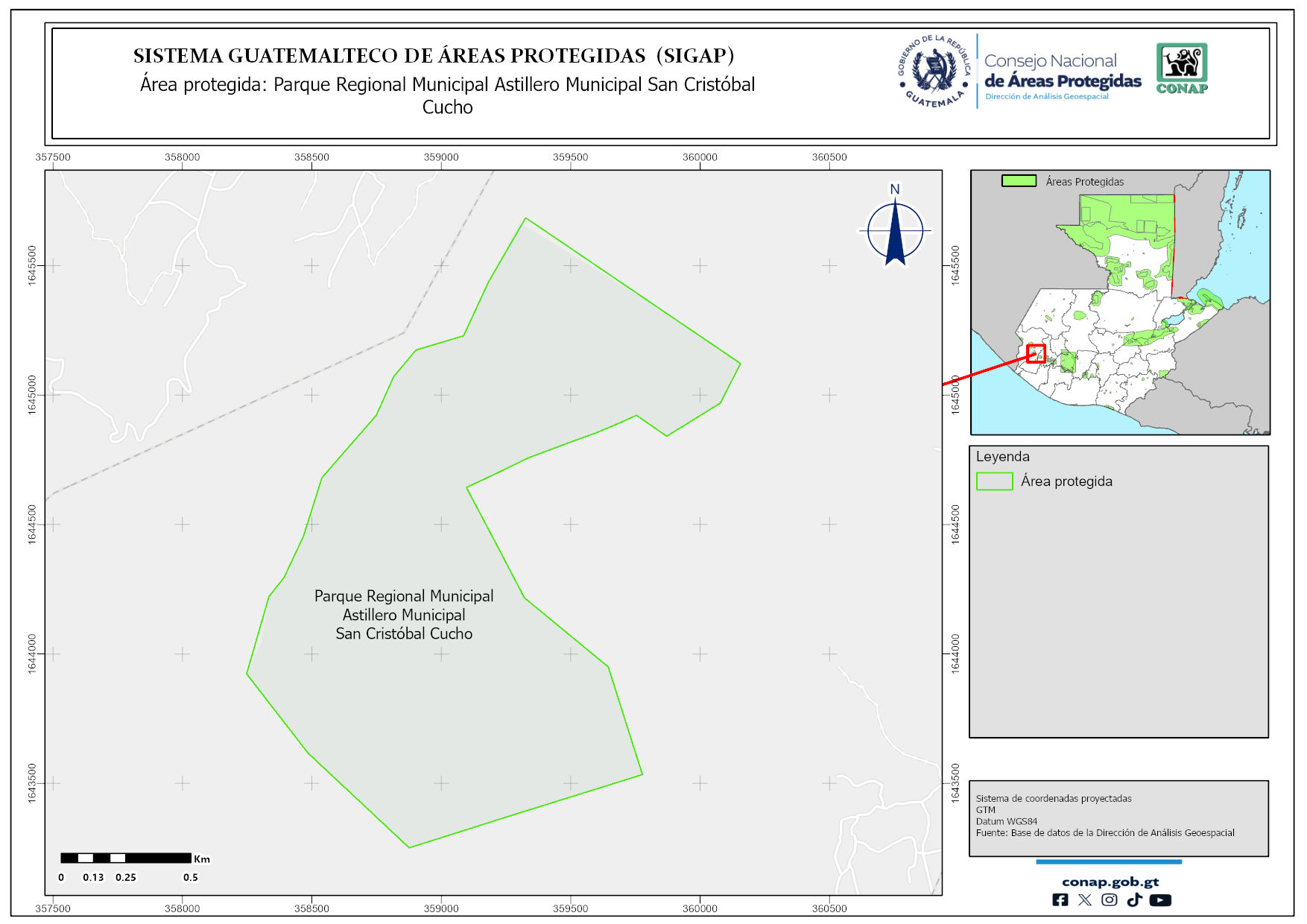Click the green CONAP monkey logo

(x=1182, y=68)
